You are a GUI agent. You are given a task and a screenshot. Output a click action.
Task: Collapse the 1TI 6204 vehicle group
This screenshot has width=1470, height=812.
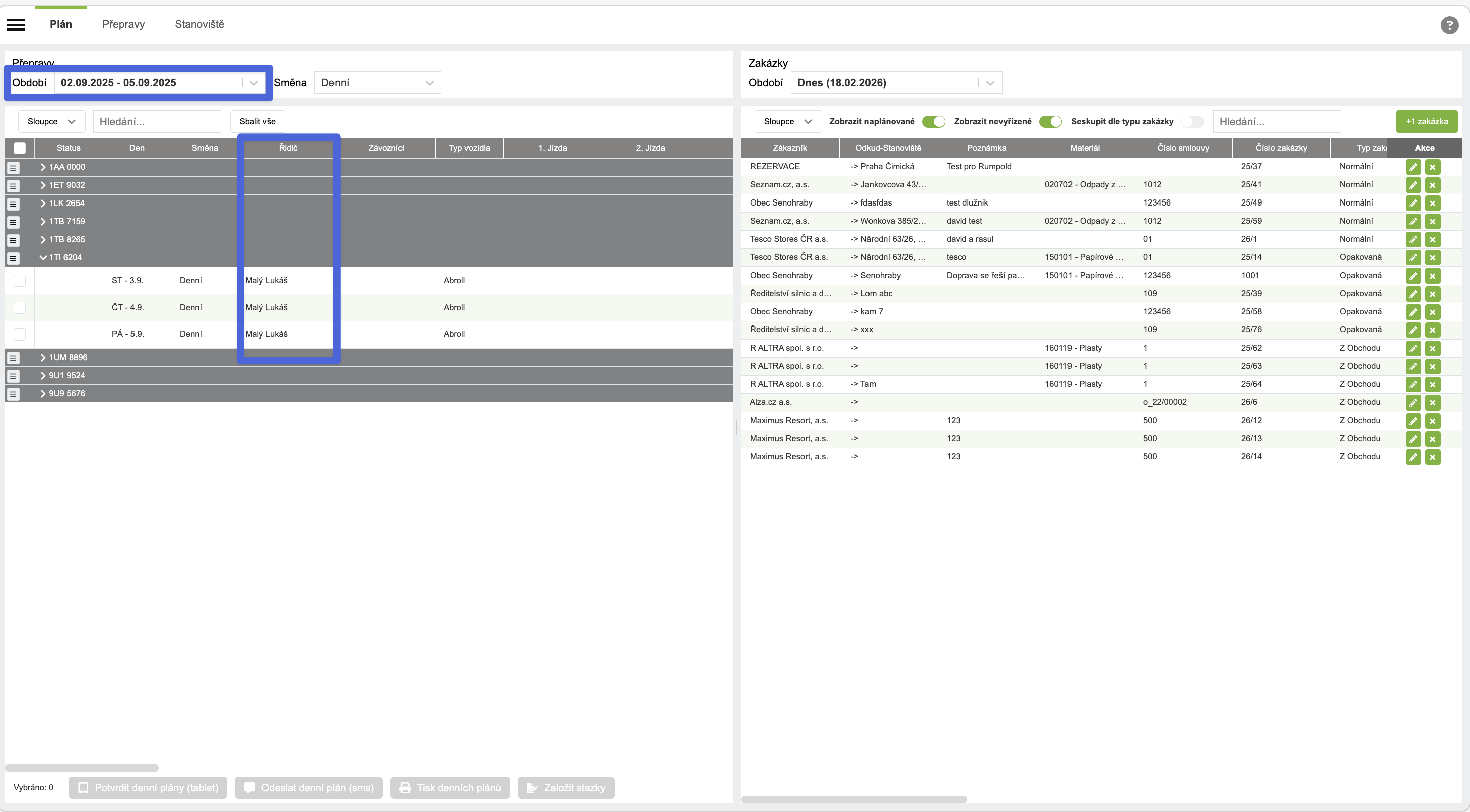43,258
